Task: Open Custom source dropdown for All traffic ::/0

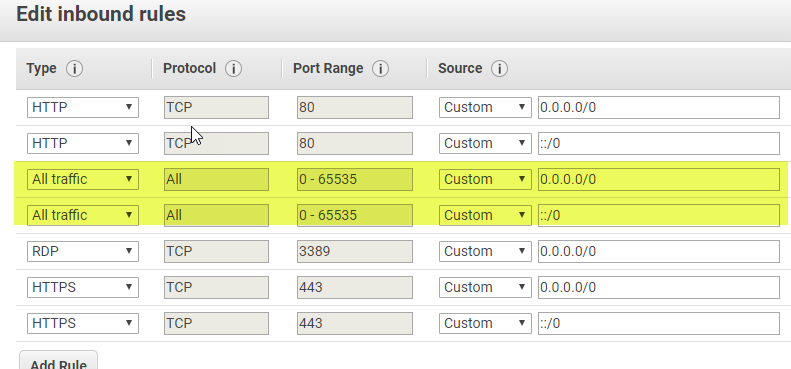Action: [485, 215]
